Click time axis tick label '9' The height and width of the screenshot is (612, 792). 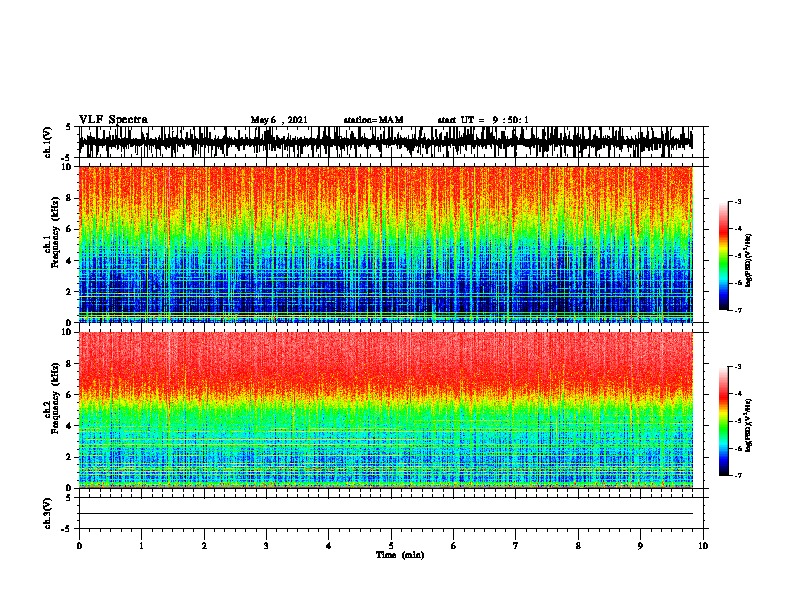tap(640, 545)
